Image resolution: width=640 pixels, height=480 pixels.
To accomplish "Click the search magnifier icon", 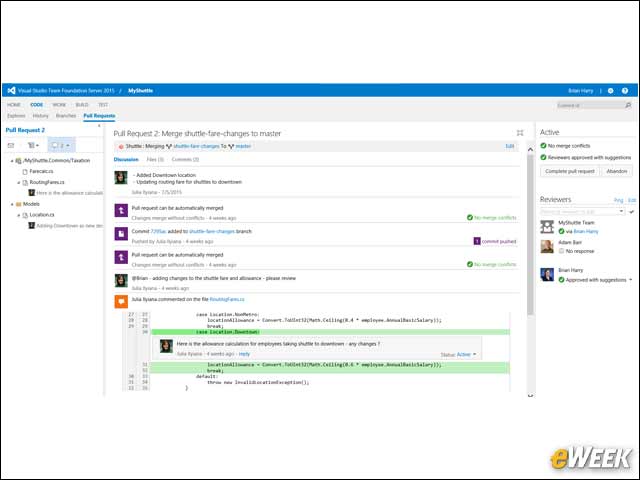I will 628,105.
